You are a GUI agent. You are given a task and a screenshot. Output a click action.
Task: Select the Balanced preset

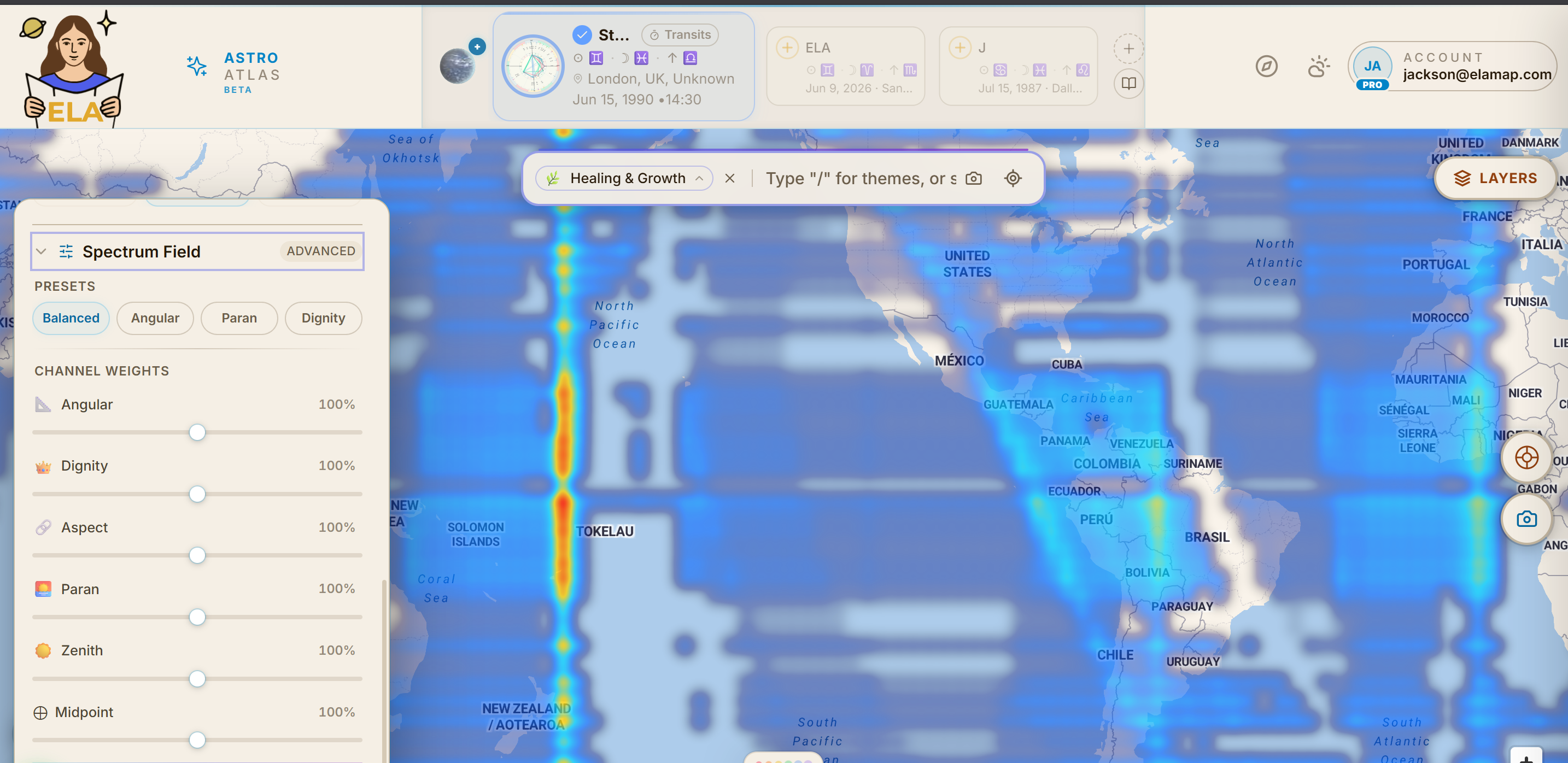pyautogui.click(x=71, y=318)
